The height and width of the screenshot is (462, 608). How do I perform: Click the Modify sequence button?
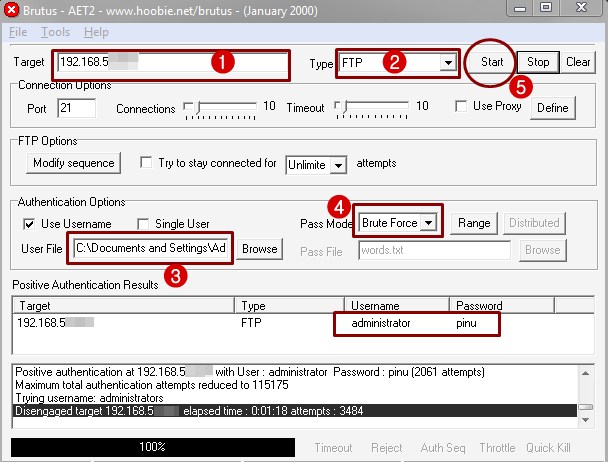pyautogui.click(x=74, y=163)
